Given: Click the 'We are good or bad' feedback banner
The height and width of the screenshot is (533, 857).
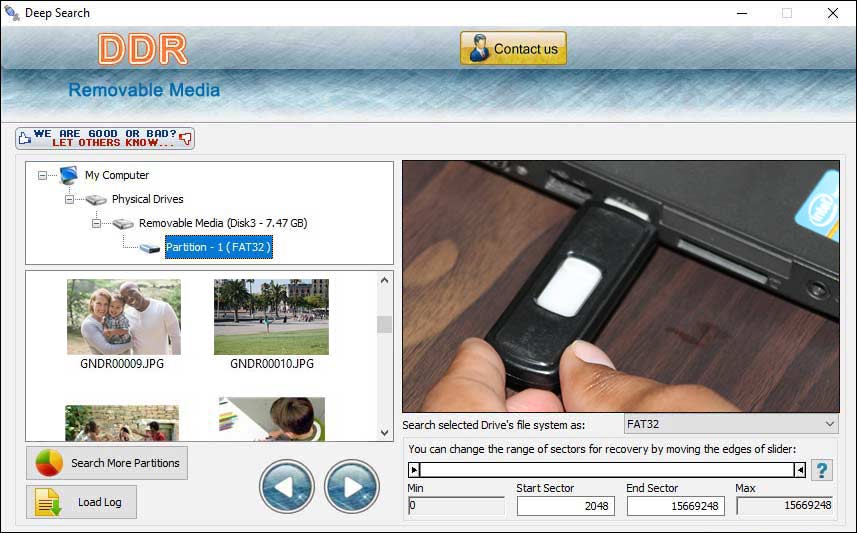Looking at the screenshot, I should (x=105, y=138).
